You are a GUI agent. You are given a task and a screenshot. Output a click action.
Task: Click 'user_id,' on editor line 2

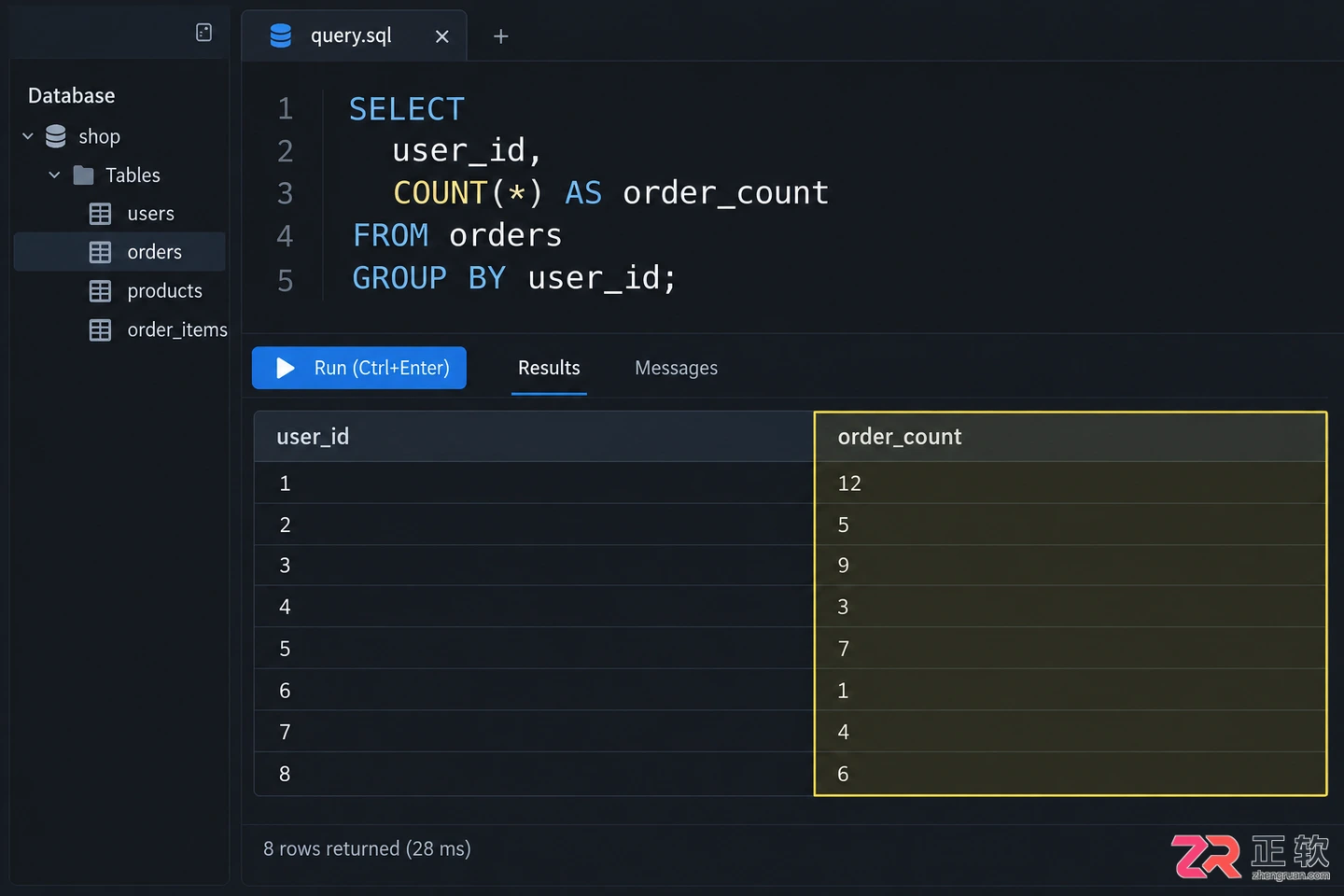[x=467, y=150]
